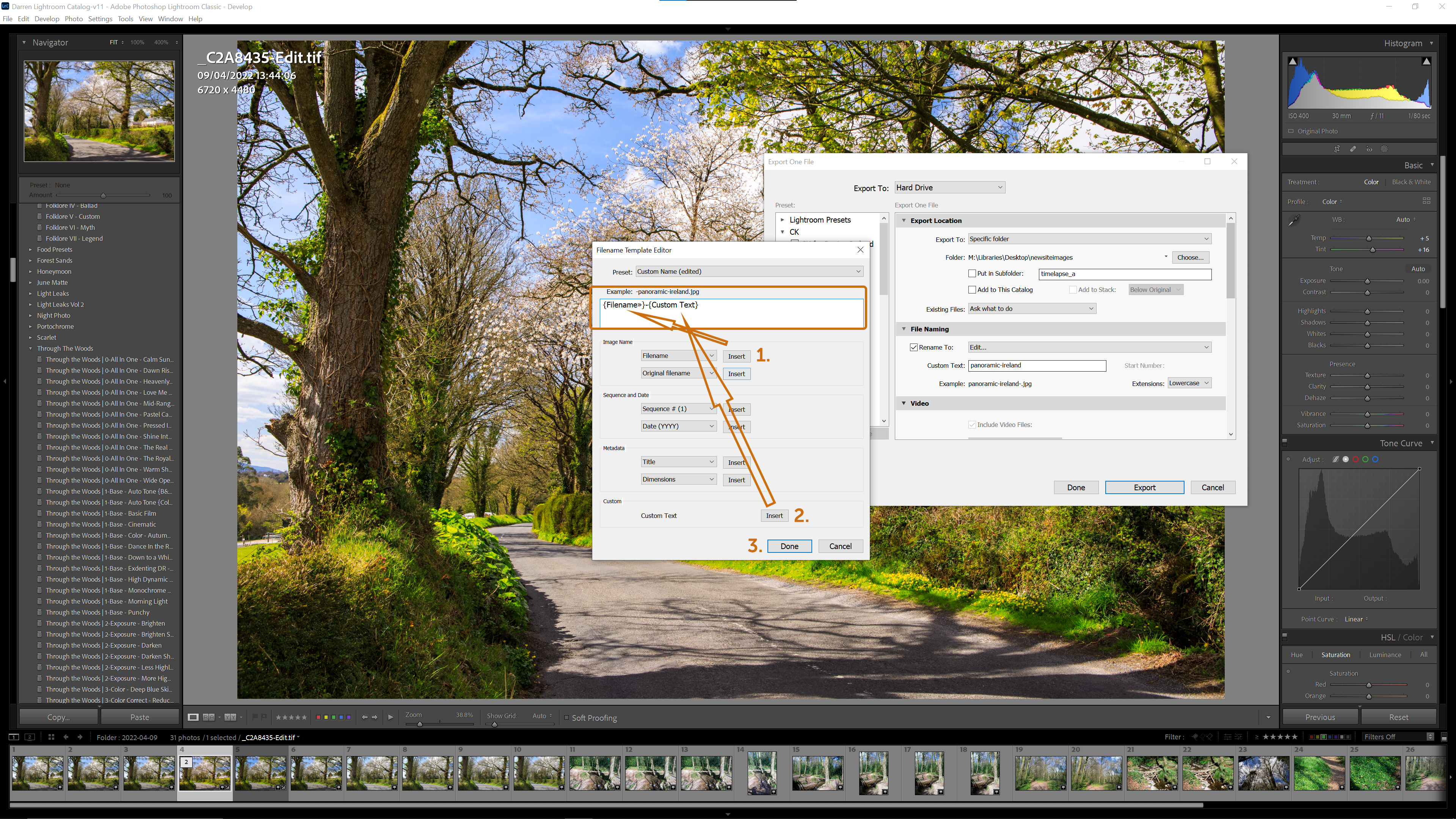Click the Reset button in Develop panel

point(1398,717)
